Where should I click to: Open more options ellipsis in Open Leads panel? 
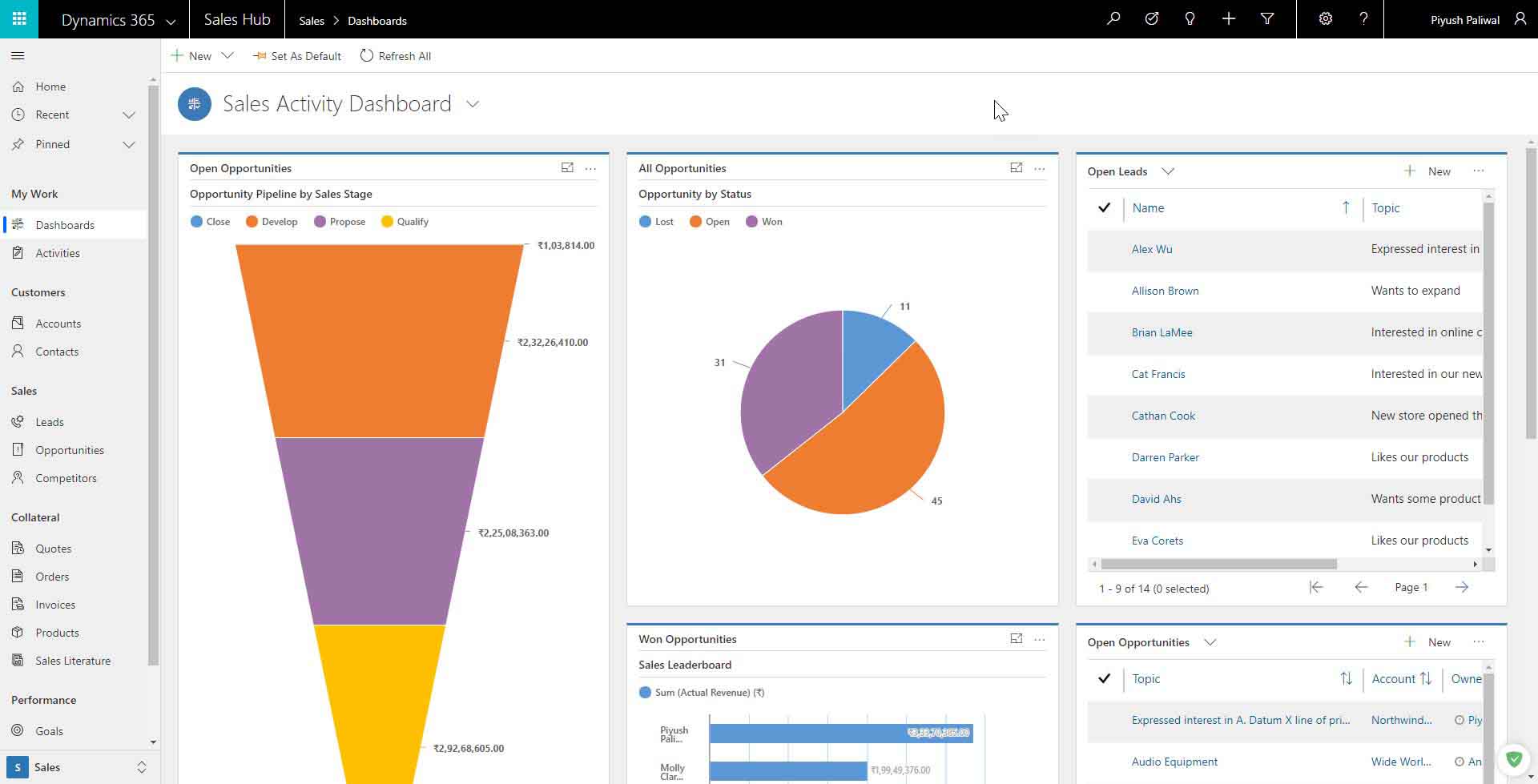click(1479, 171)
